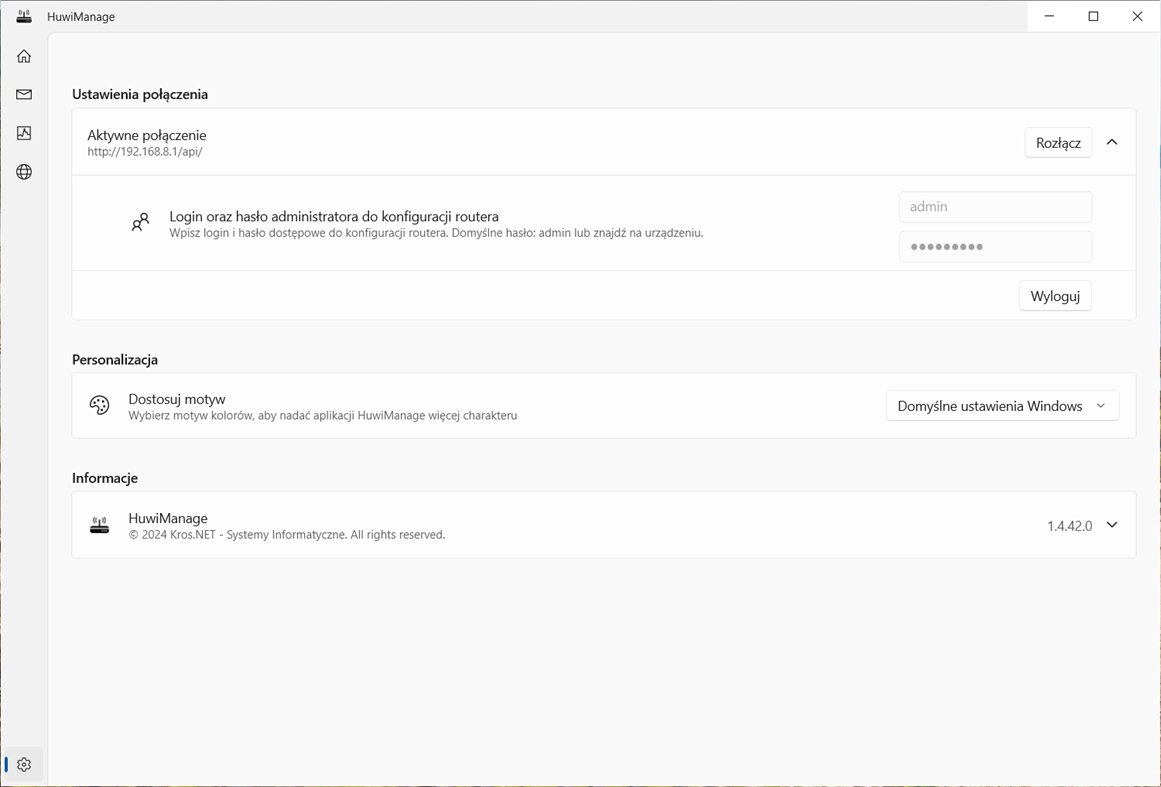This screenshot has width=1161, height=787.
Task: Expand version 1.4.42.0 details
Action: (1112, 525)
